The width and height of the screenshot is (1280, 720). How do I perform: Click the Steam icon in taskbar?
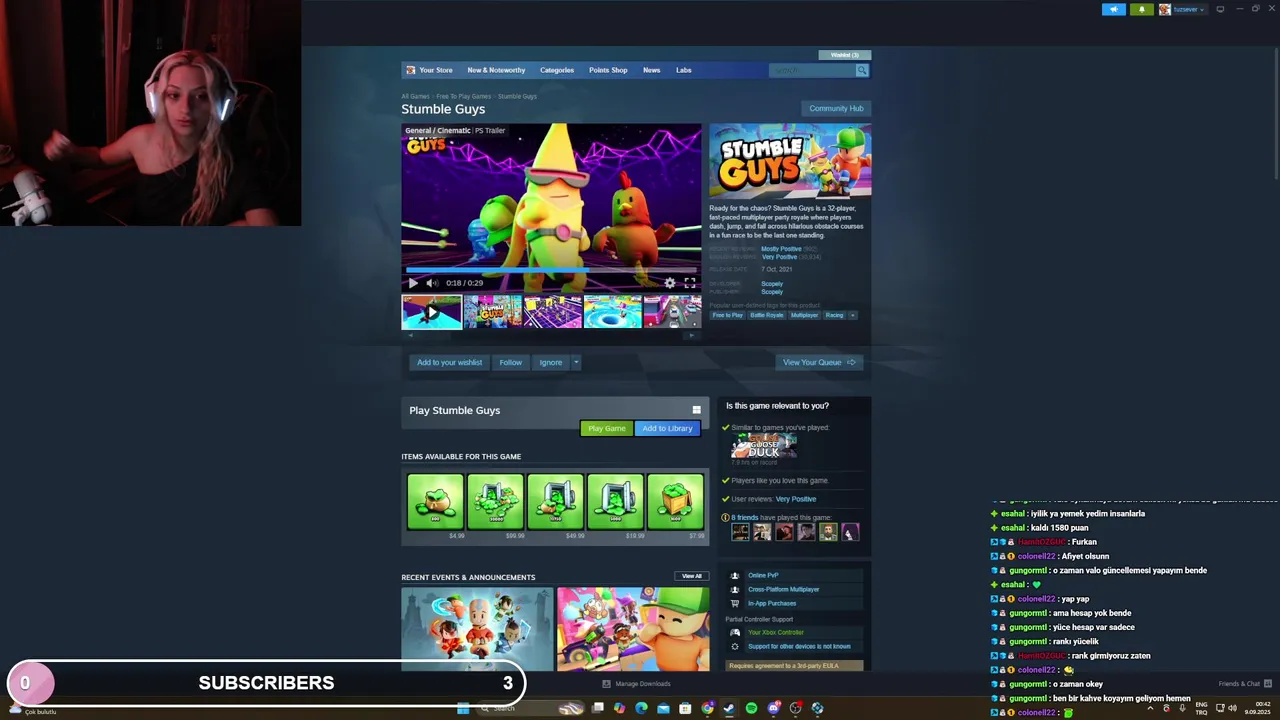point(729,708)
